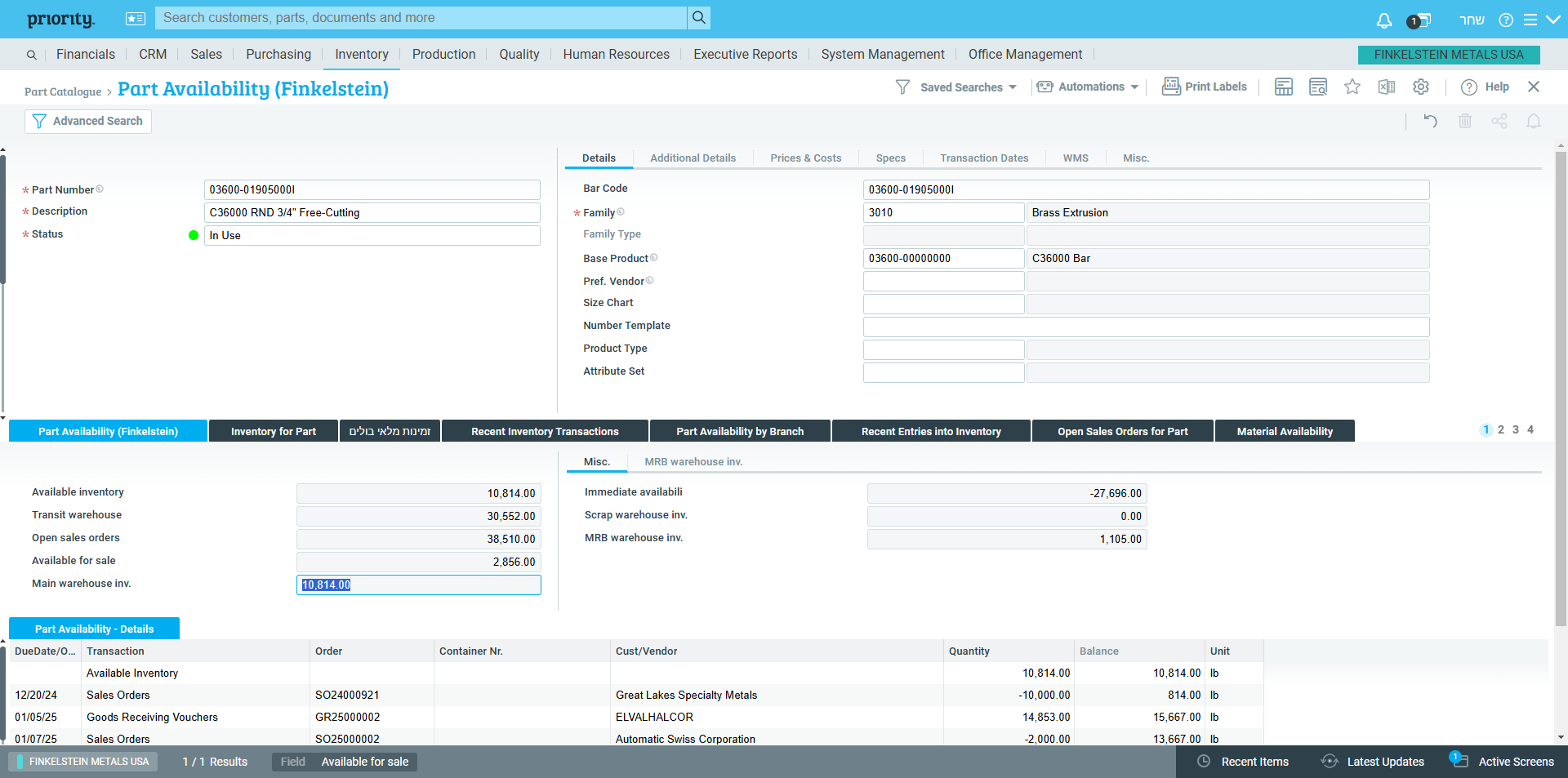Expand the top-right chevron menu
This screenshot has width=1568, height=778.
pyautogui.click(x=1553, y=20)
